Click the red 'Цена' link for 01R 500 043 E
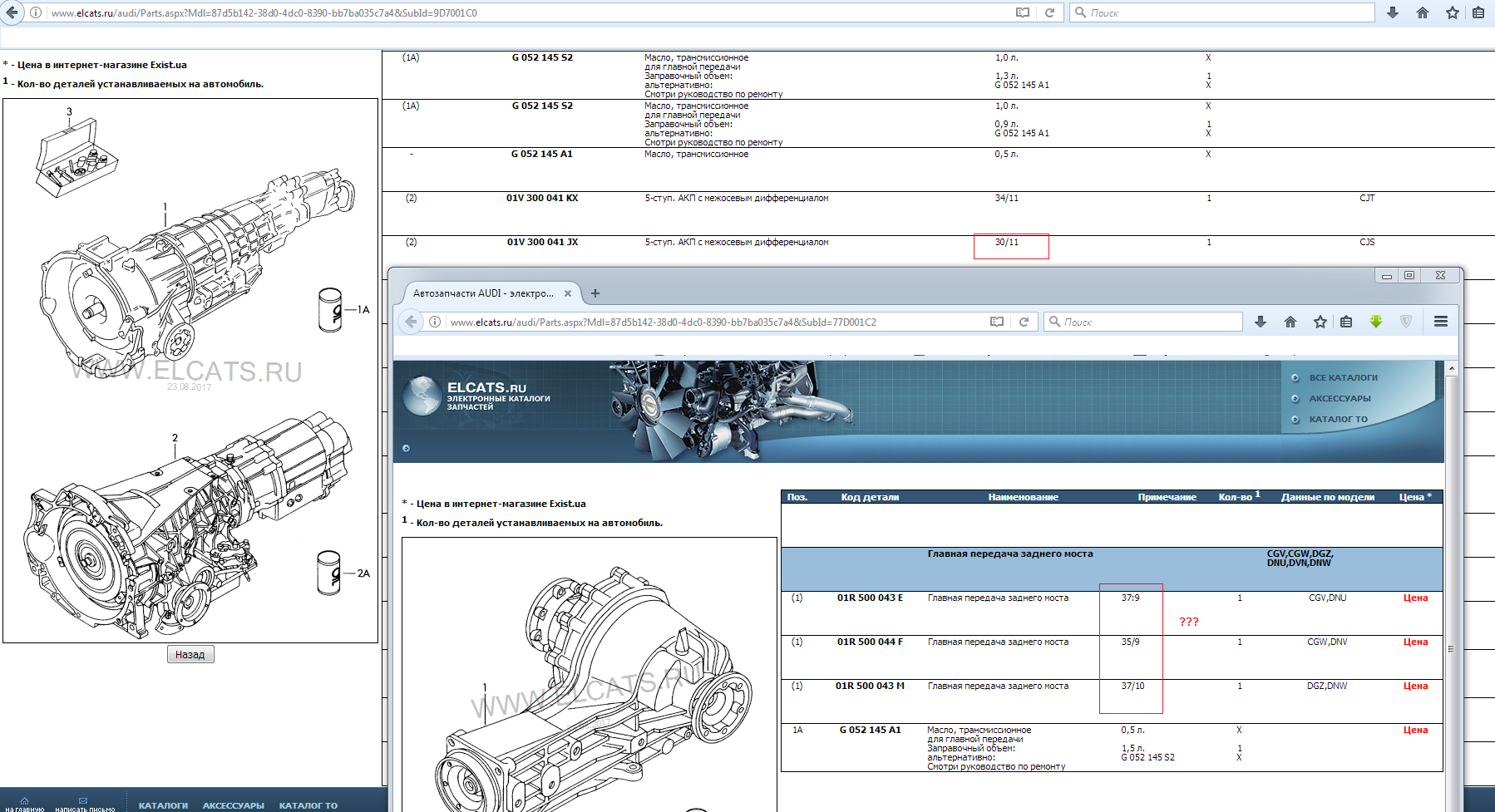The height and width of the screenshot is (812, 1495). [x=1415, y=598]
